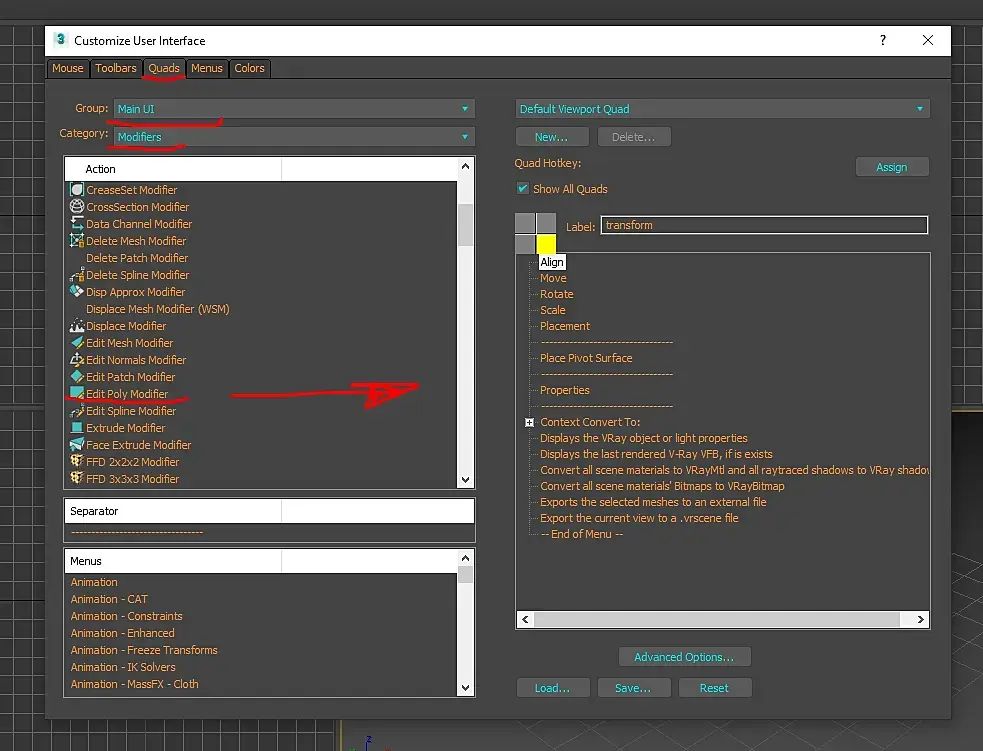Click the Save... button

tap(633, 688)
